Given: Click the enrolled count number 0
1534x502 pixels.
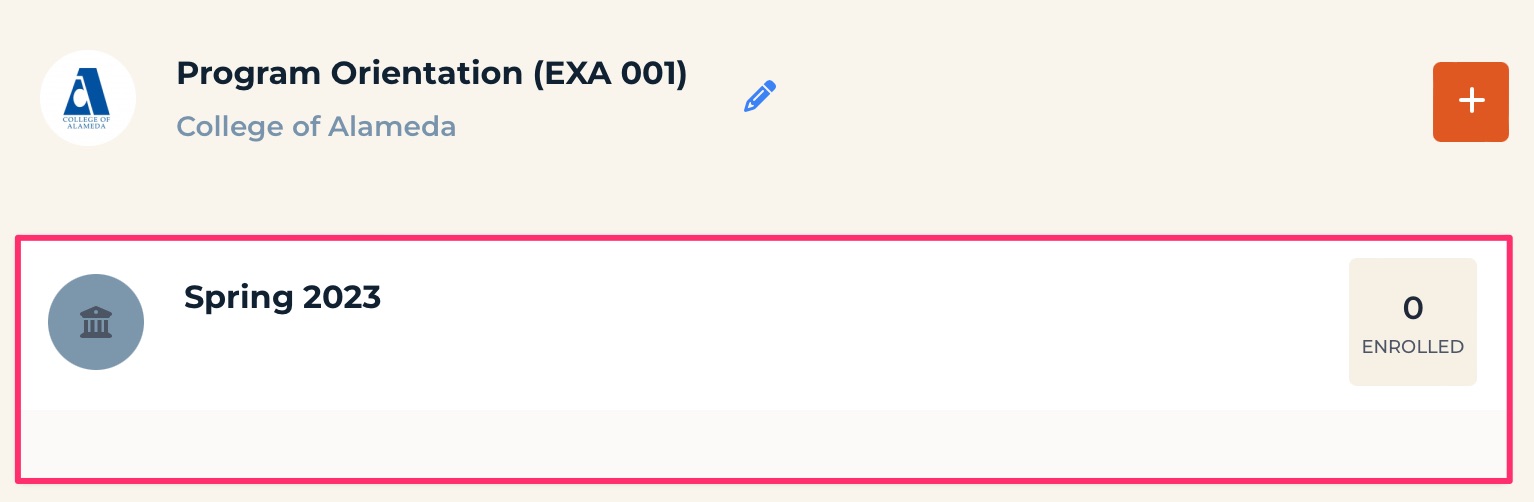Looking at the screenshot, I should pos(1413,308).
